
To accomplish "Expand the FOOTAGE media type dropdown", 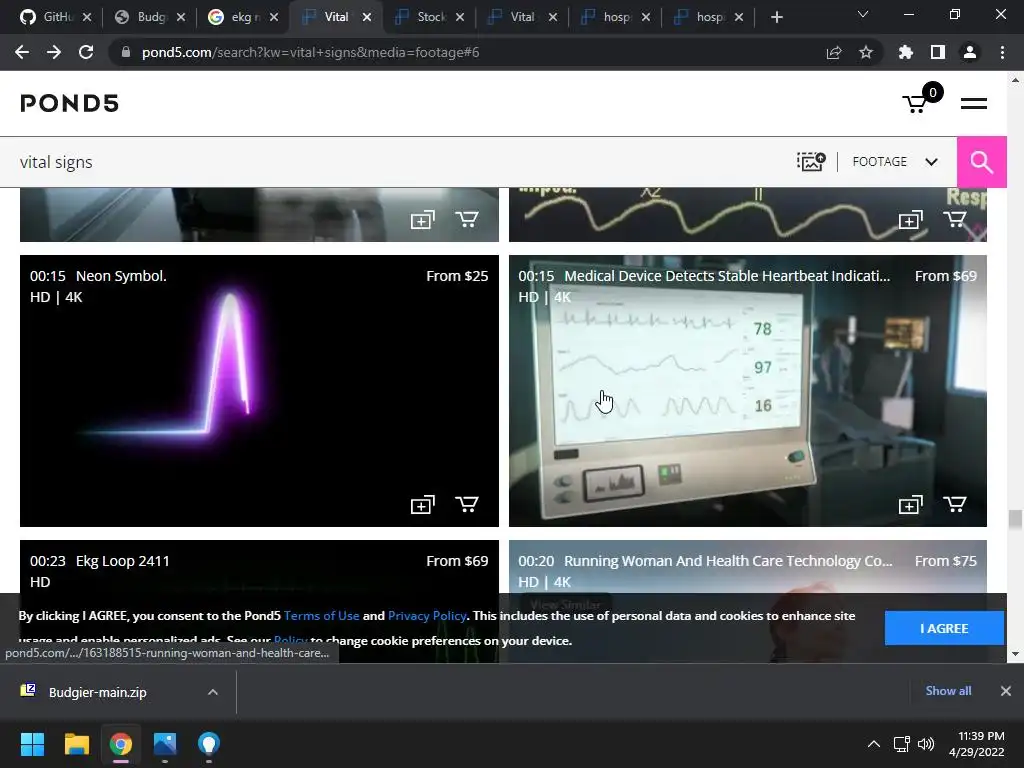I will [895, 162].
